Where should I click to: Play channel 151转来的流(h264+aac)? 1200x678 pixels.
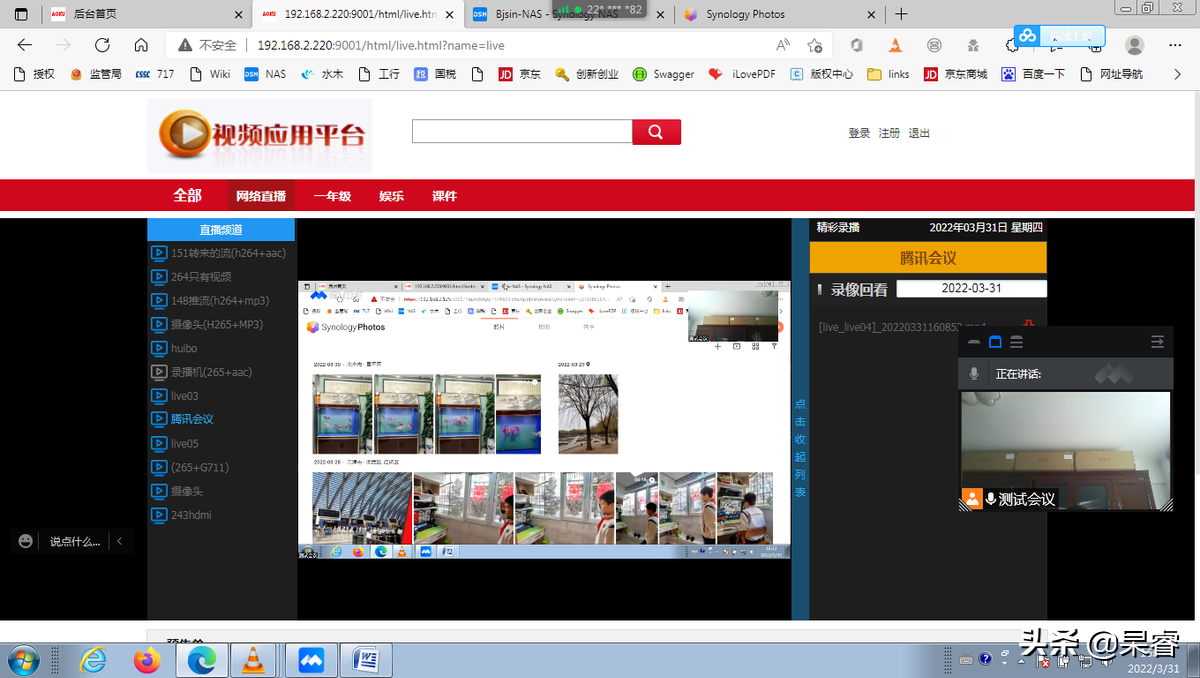[x=221, y=253]
